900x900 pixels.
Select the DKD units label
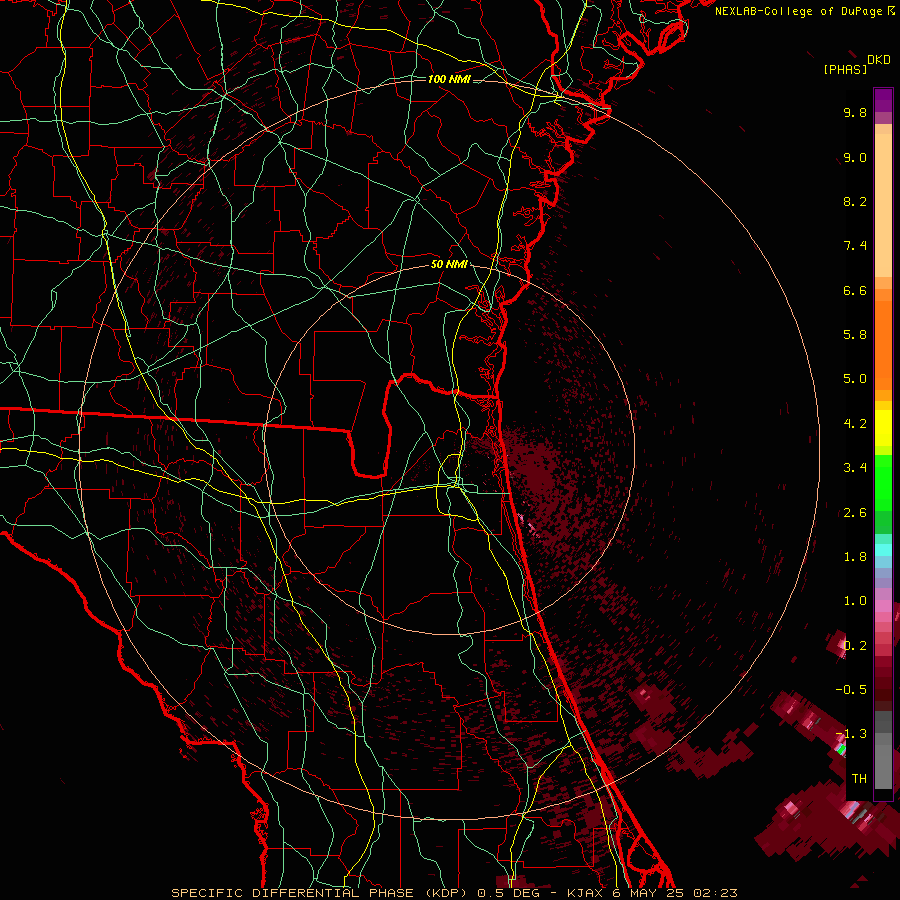click(879, 60)
